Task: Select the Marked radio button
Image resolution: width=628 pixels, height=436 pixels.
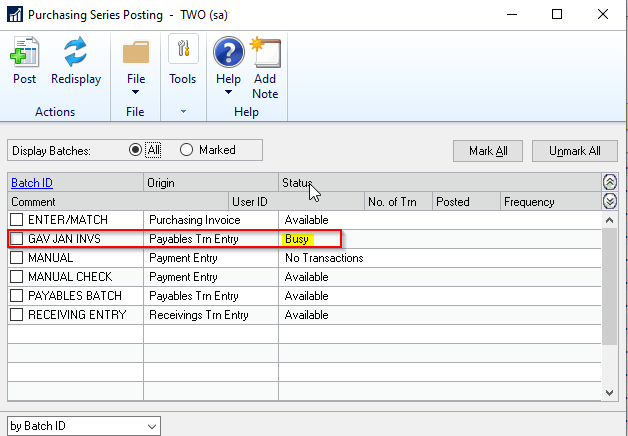Action: tap(186, 150)
